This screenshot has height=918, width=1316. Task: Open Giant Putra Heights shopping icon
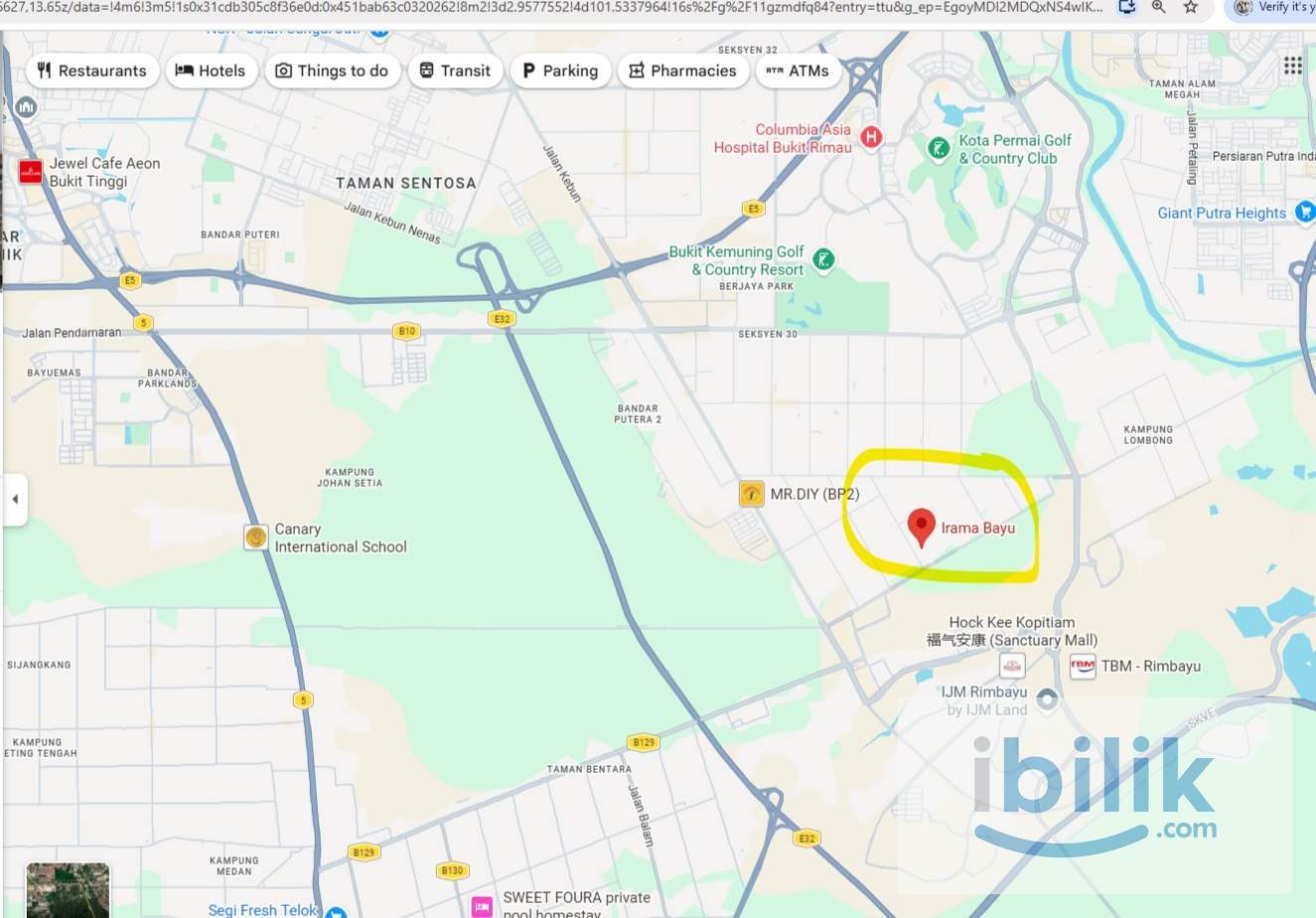[x=1305, y=213]
